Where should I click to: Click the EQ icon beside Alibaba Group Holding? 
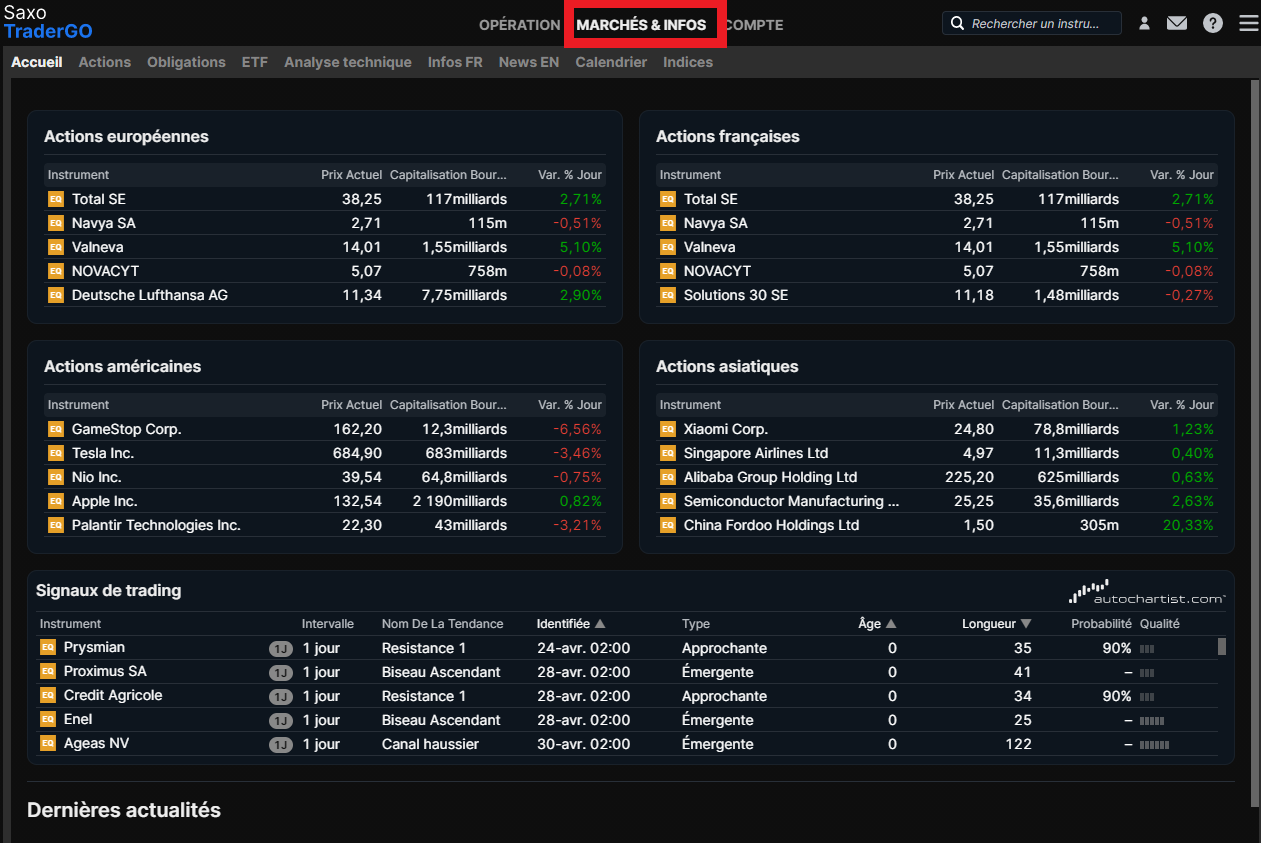pyautogui.click(x=667, y=477)
